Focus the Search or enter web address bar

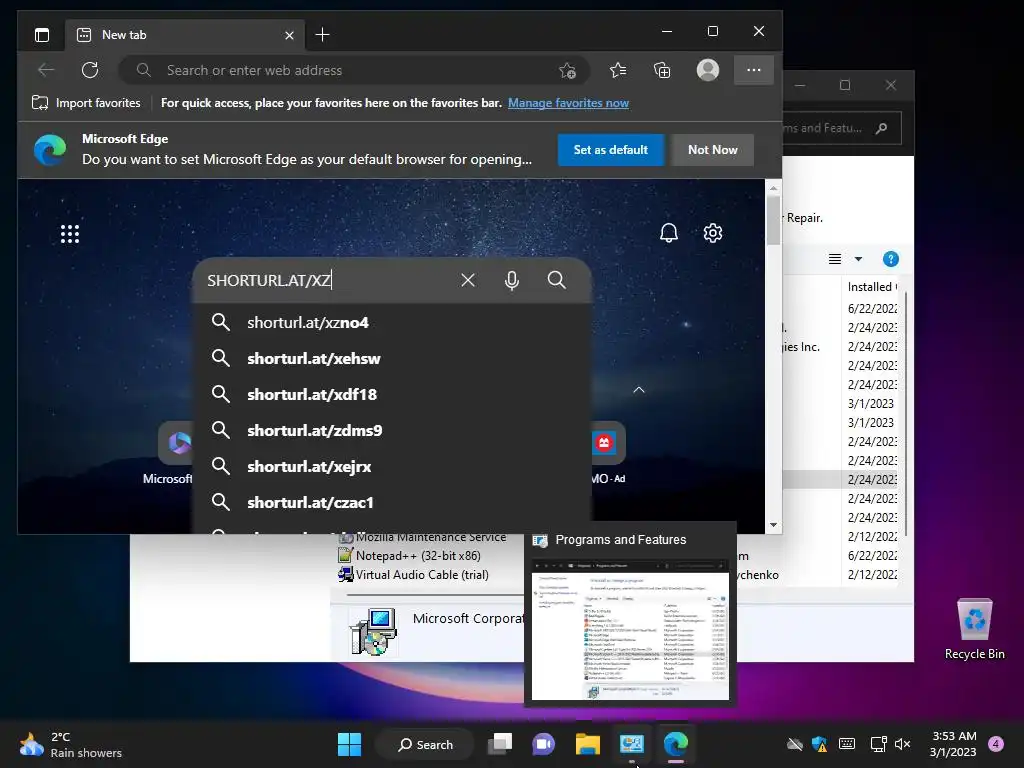click(x=353, y=70)
